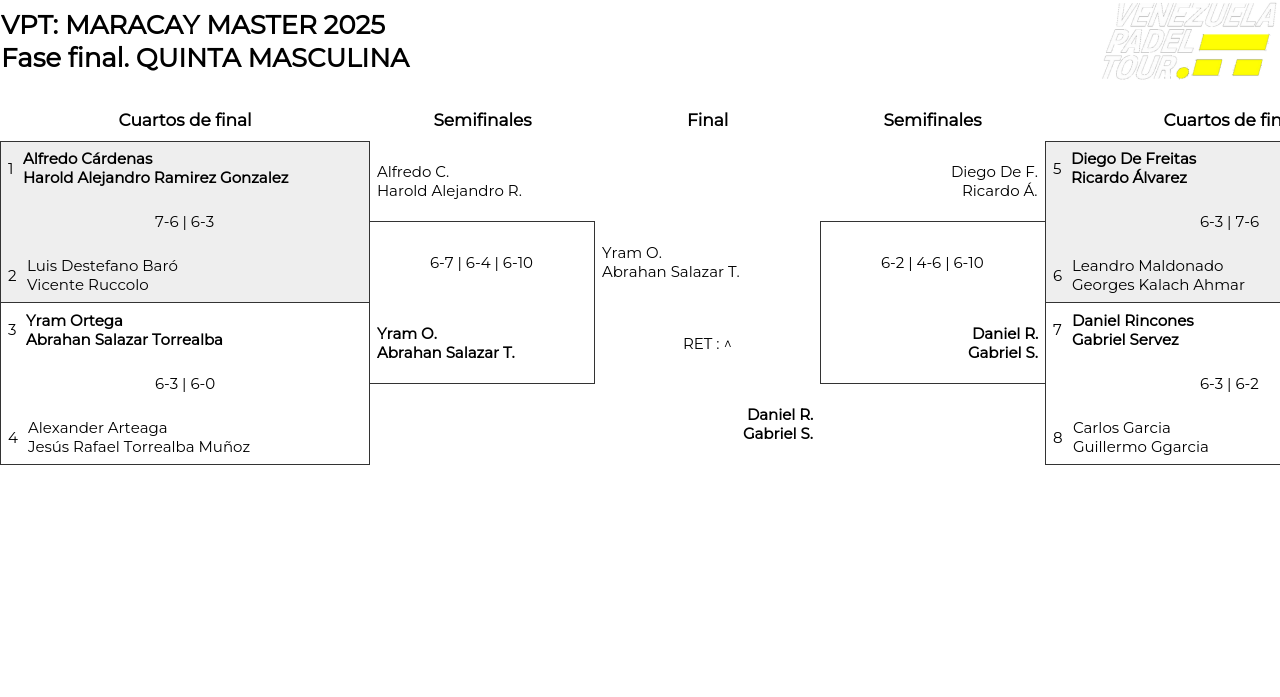Select Leandro Maldonado and Georges Kalach Ahmar pair
This screenshot has width=1280, height=697.
(x=1157, y=275)
